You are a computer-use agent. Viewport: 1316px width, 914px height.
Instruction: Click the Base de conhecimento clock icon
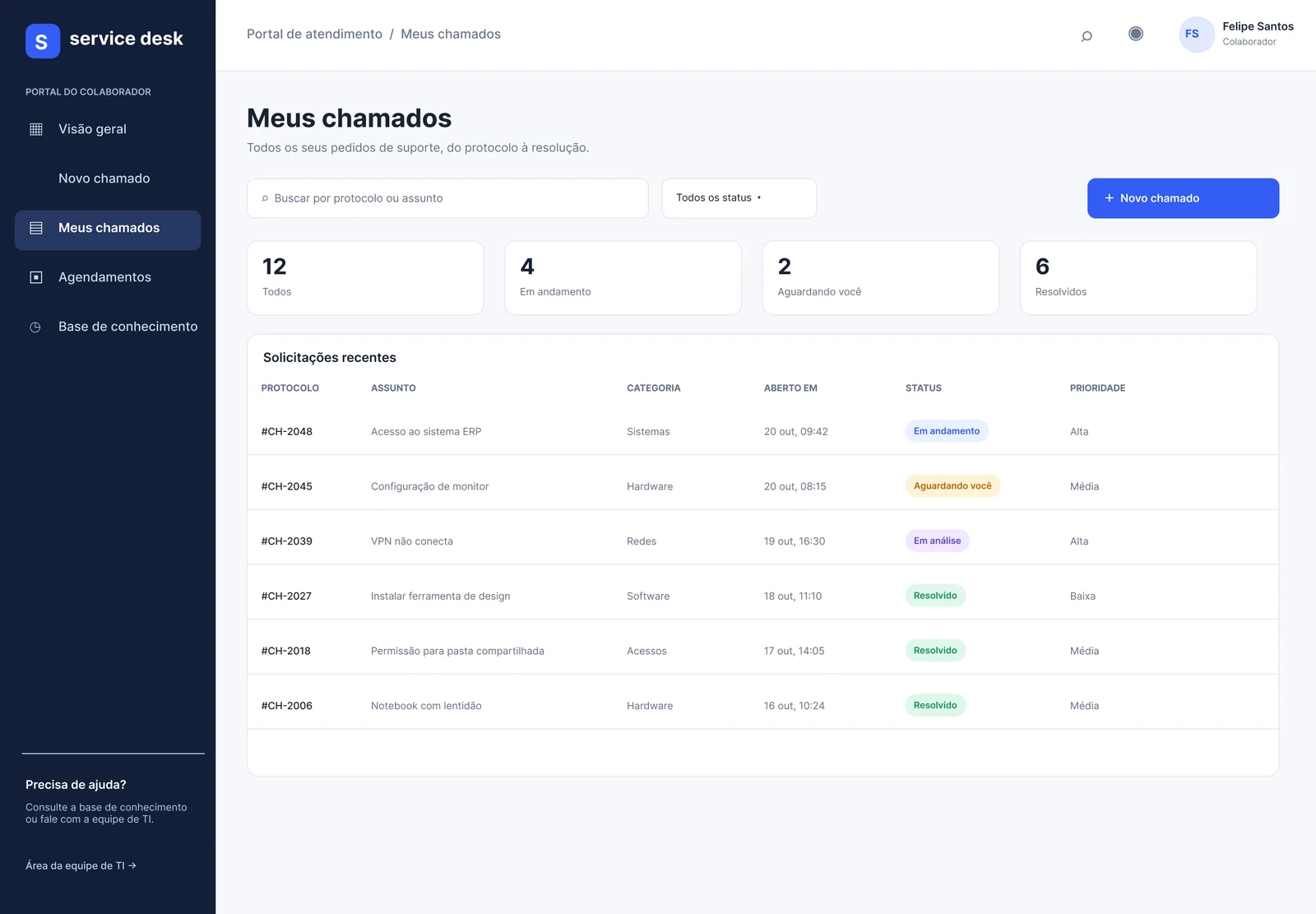coord(35,327)
